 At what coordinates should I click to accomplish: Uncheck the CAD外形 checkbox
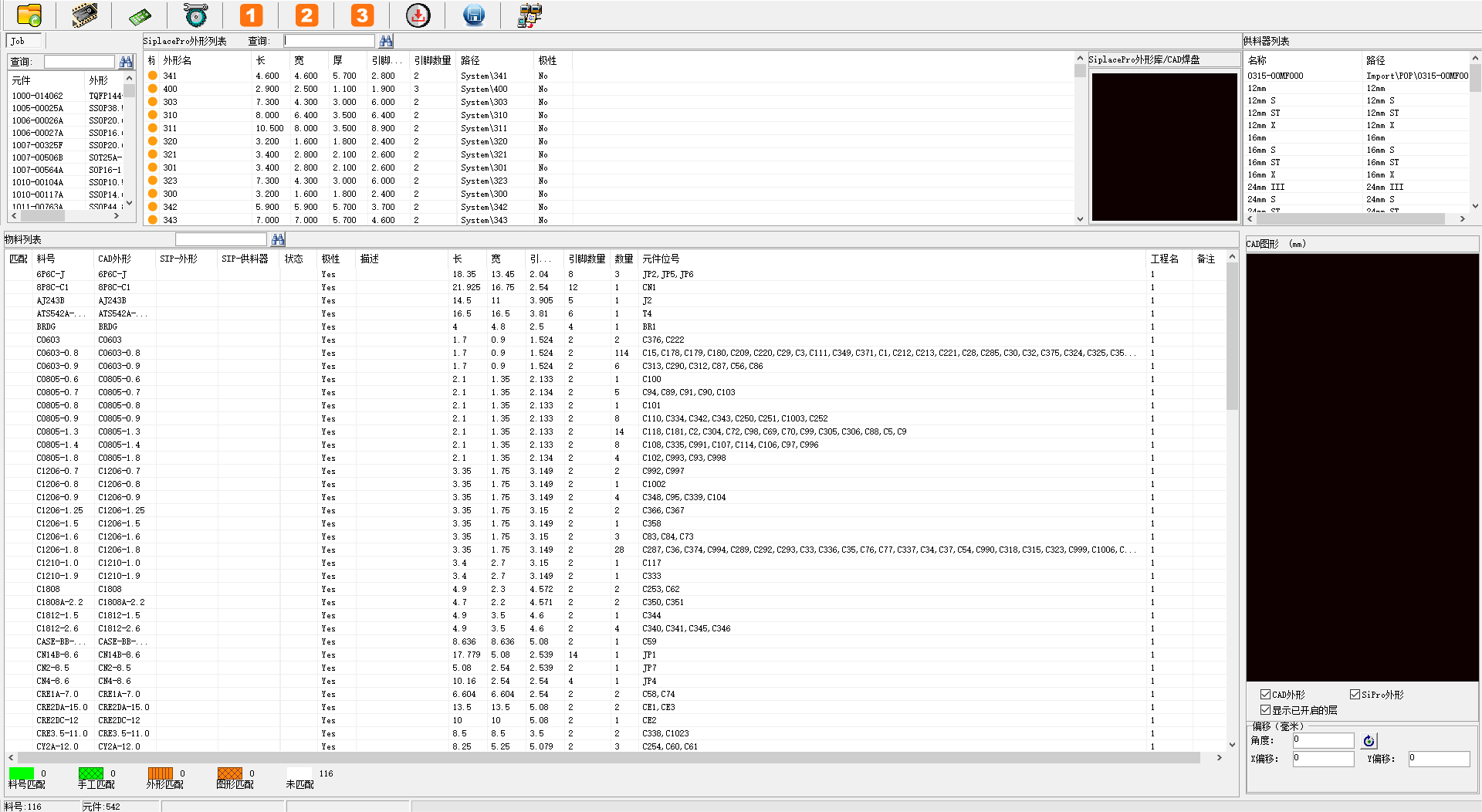[x=1265, y=695]
